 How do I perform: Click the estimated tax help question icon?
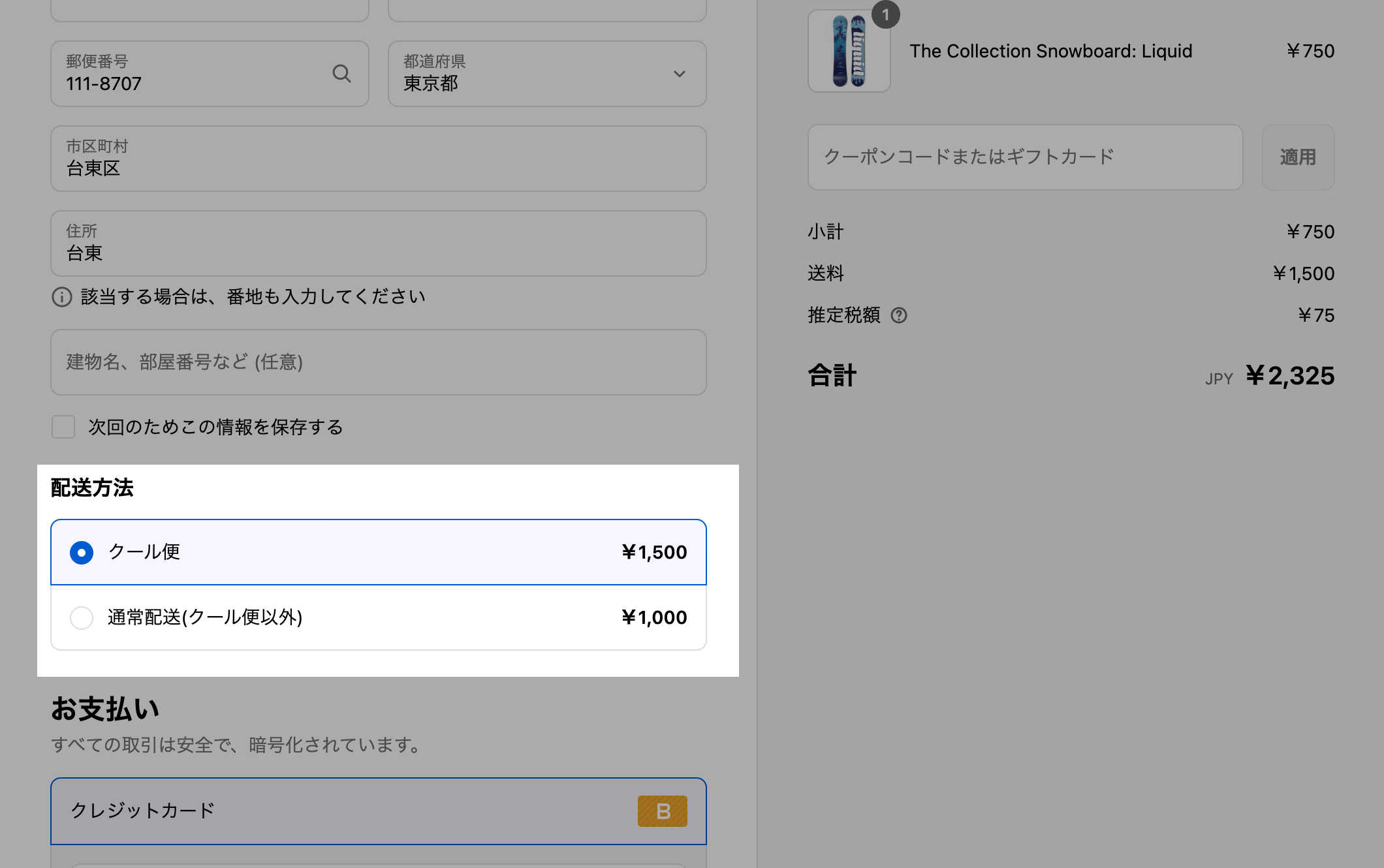pos(899,315)
